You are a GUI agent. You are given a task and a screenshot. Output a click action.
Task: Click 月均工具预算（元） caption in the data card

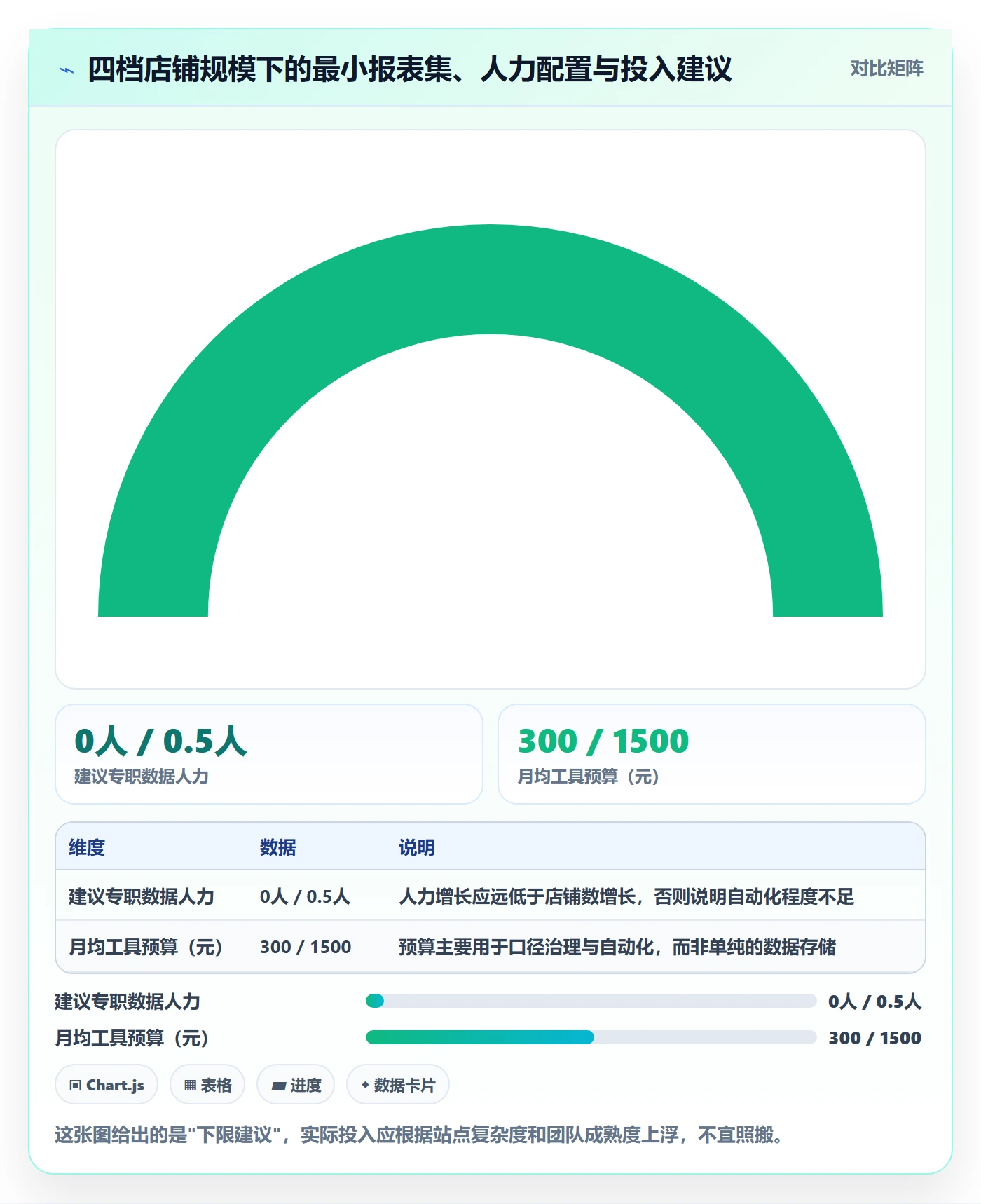(589, 777)
